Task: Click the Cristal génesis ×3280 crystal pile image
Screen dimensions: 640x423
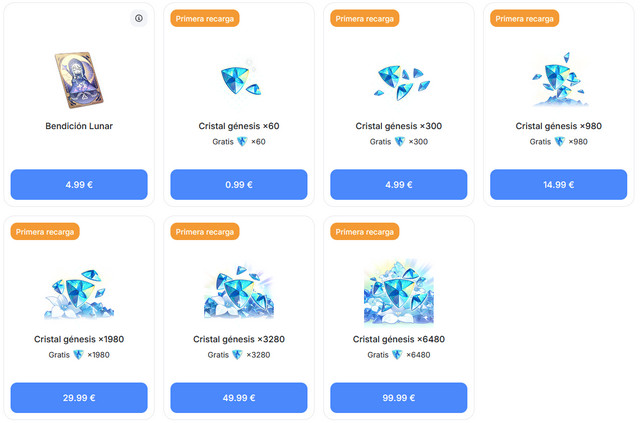Action: tap(238, 292)
